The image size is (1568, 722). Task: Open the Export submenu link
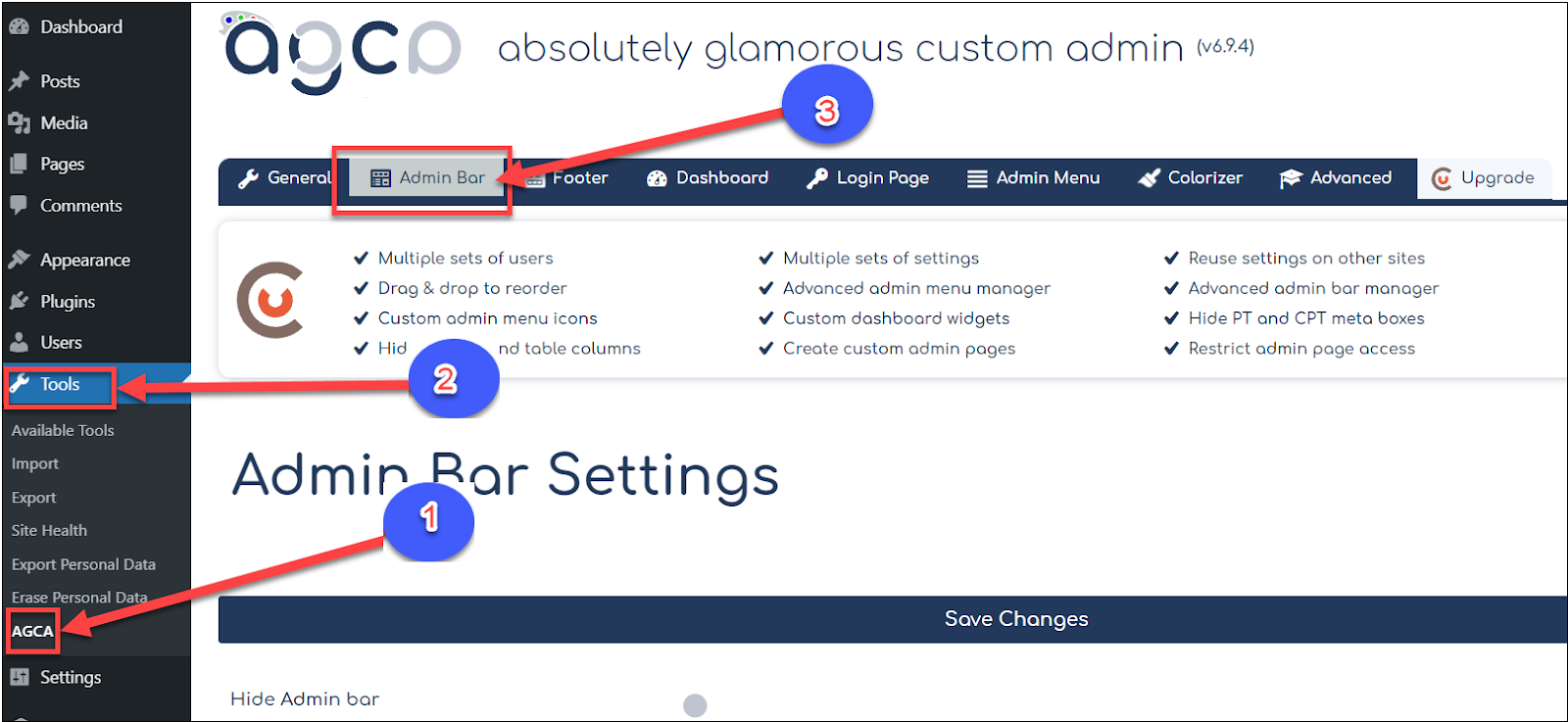coord(34,498)
